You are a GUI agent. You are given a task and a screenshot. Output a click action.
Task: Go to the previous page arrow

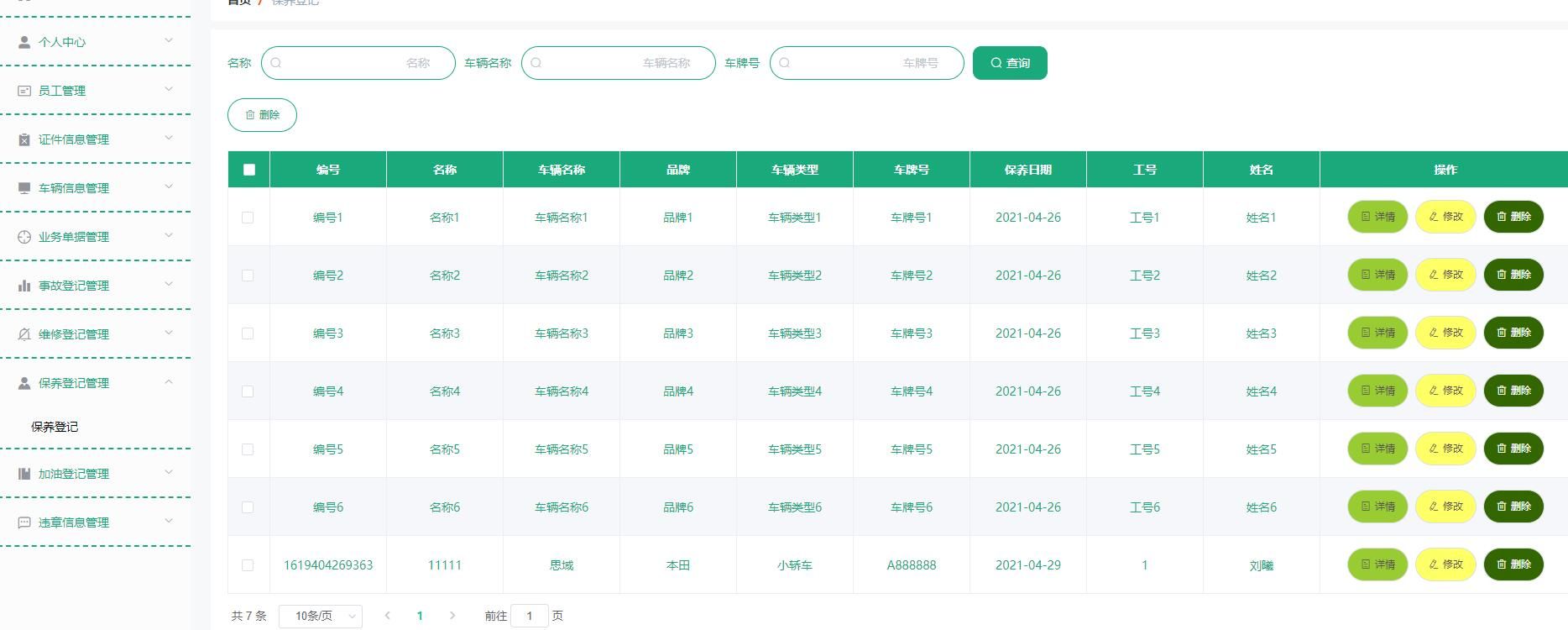[387, 616]
